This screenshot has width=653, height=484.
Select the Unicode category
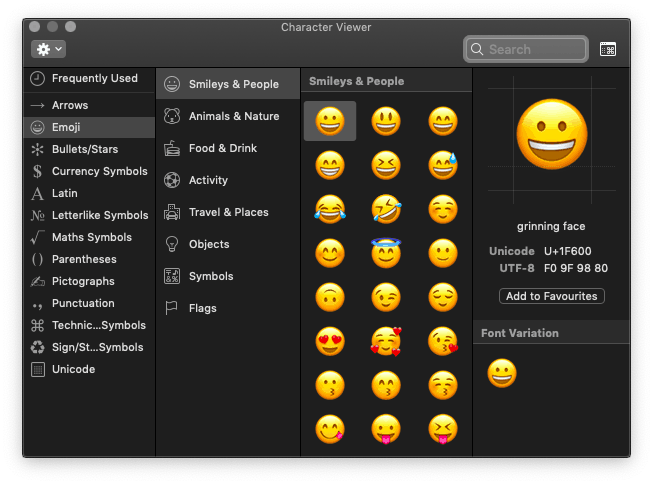pos(89,369)
